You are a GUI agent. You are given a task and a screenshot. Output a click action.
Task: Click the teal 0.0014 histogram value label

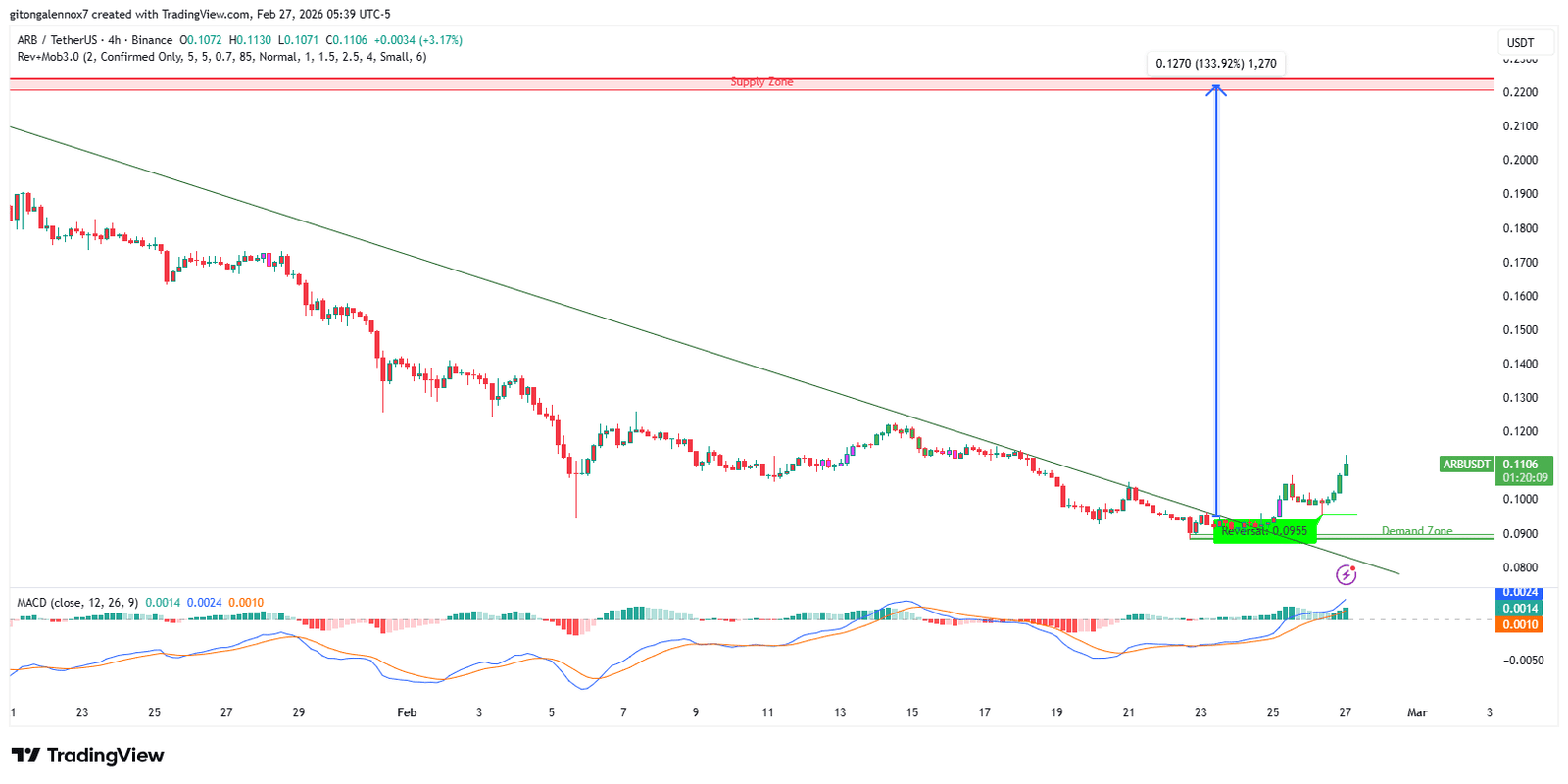1519,609
